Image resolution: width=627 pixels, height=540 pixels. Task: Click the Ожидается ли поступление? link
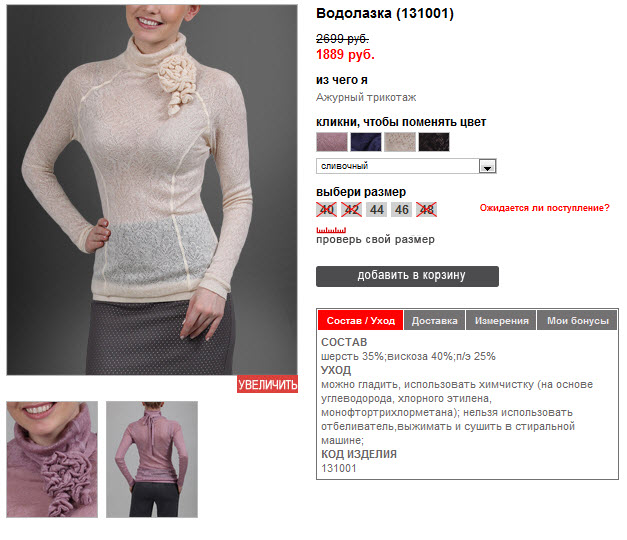[545, 208]
